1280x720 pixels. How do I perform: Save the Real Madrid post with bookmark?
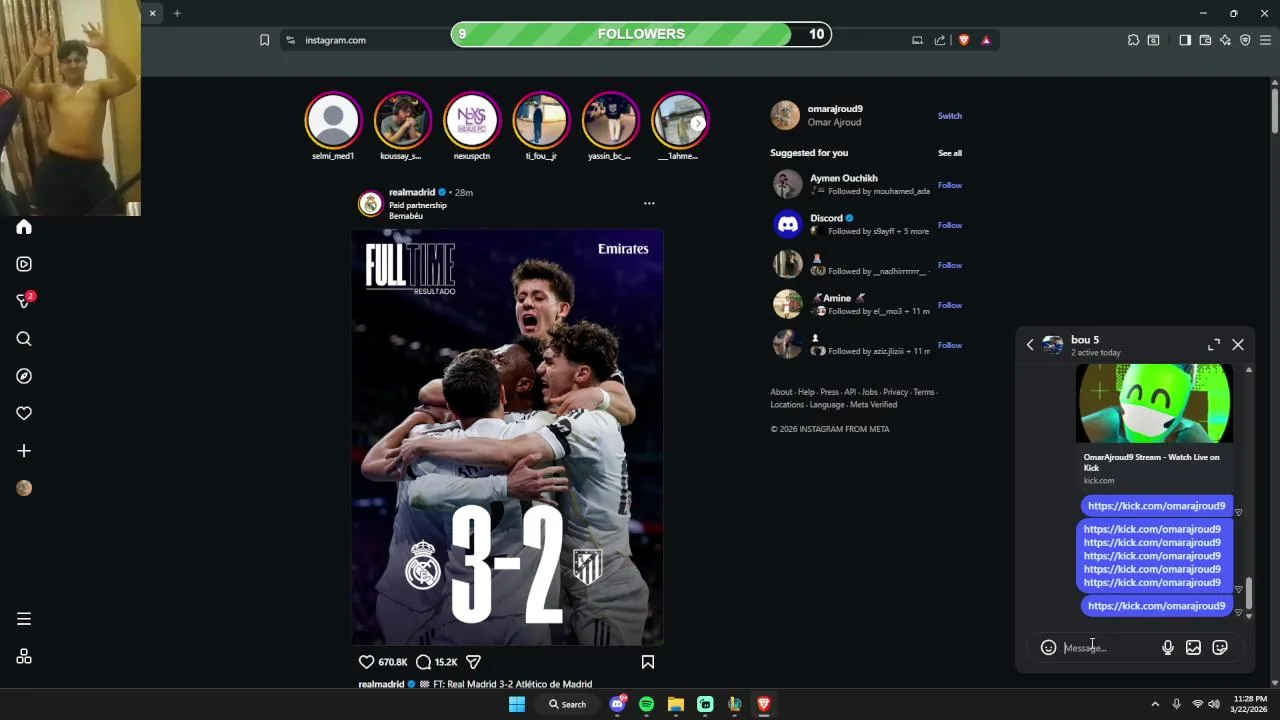tap(648, 662)
